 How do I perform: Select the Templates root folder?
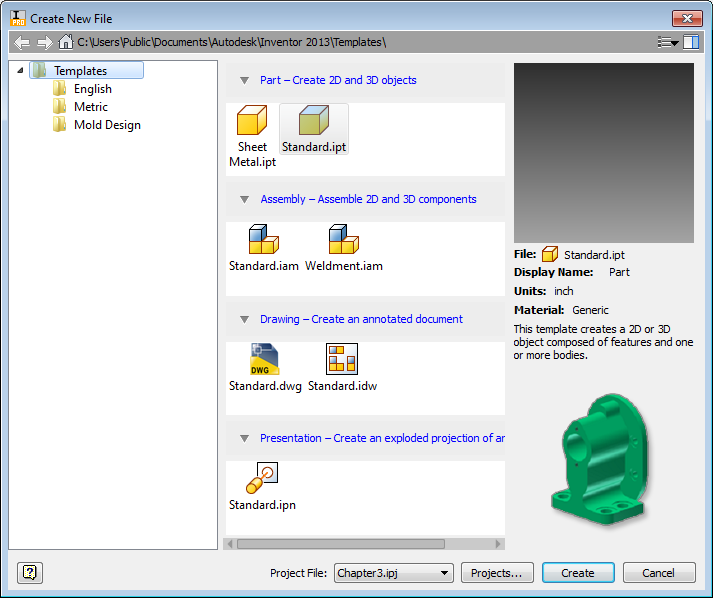pyautogui.click(x=86, y=70)
